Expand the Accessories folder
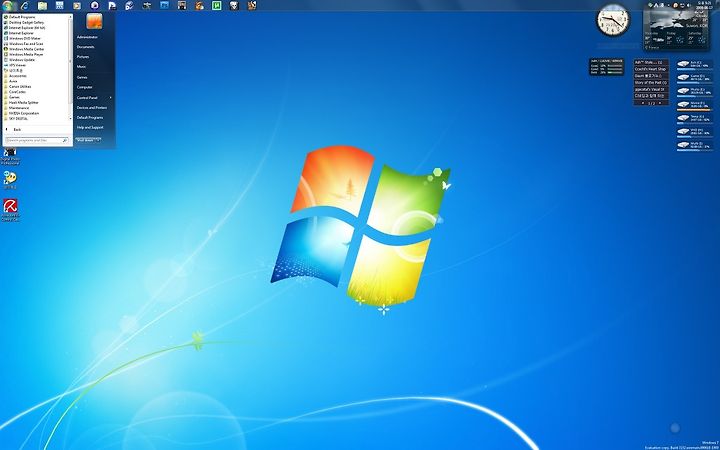This screenshot has height=450, width=720. click(17, 76)
